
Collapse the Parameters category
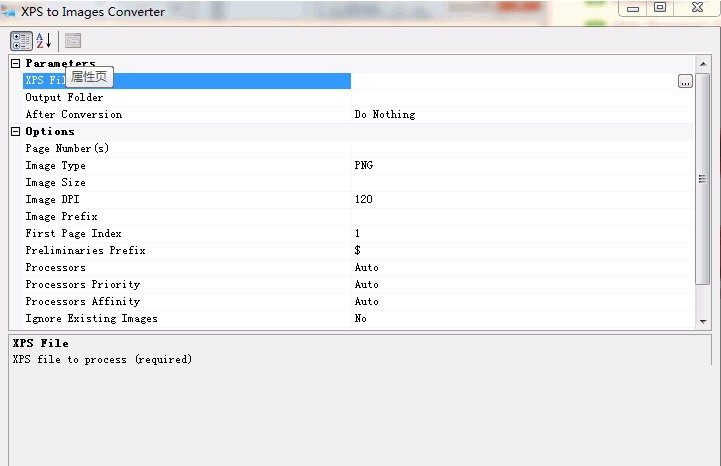click(x=16, y=64)
